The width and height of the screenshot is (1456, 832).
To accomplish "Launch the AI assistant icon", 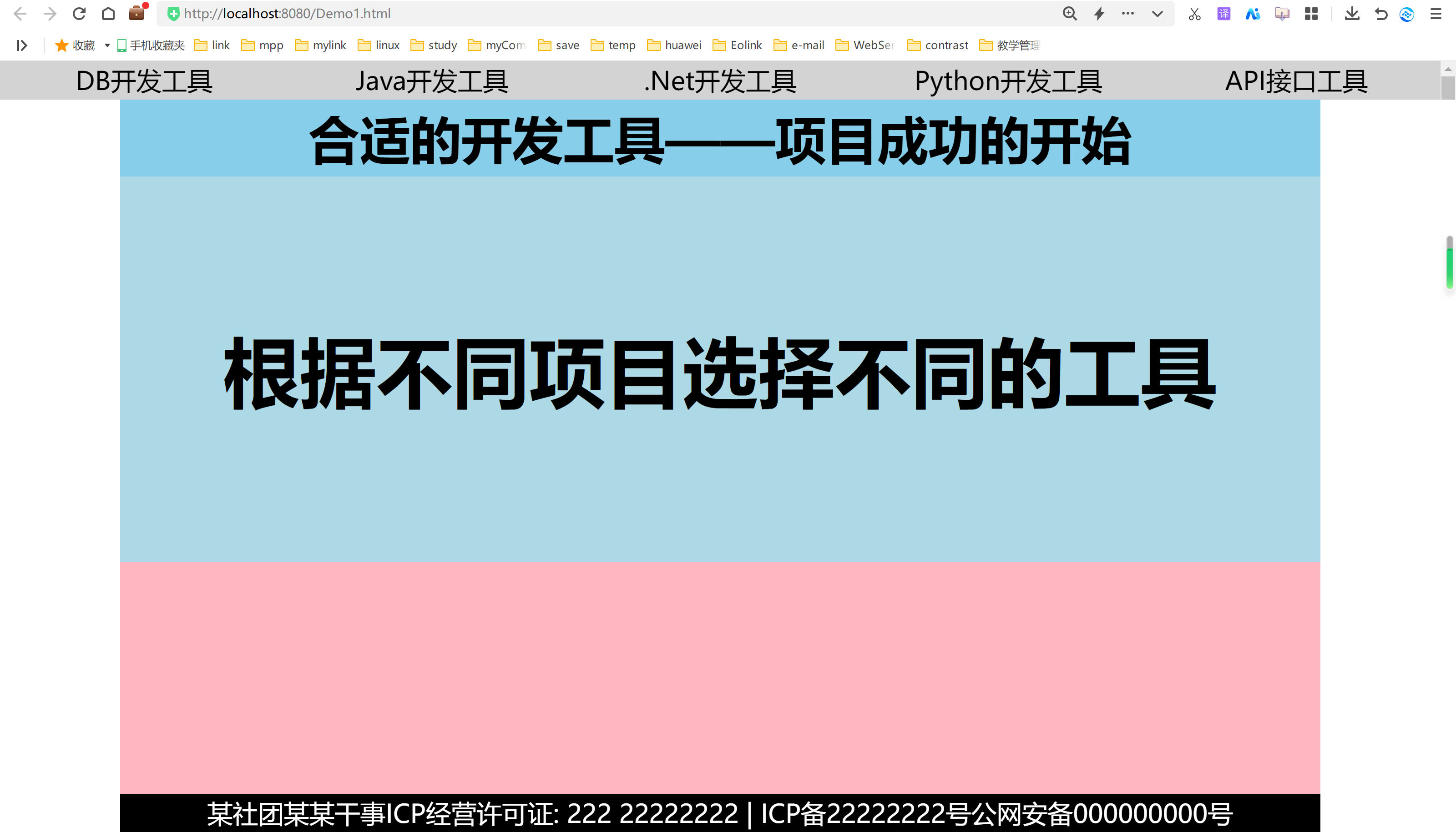I will [1253, 13].
